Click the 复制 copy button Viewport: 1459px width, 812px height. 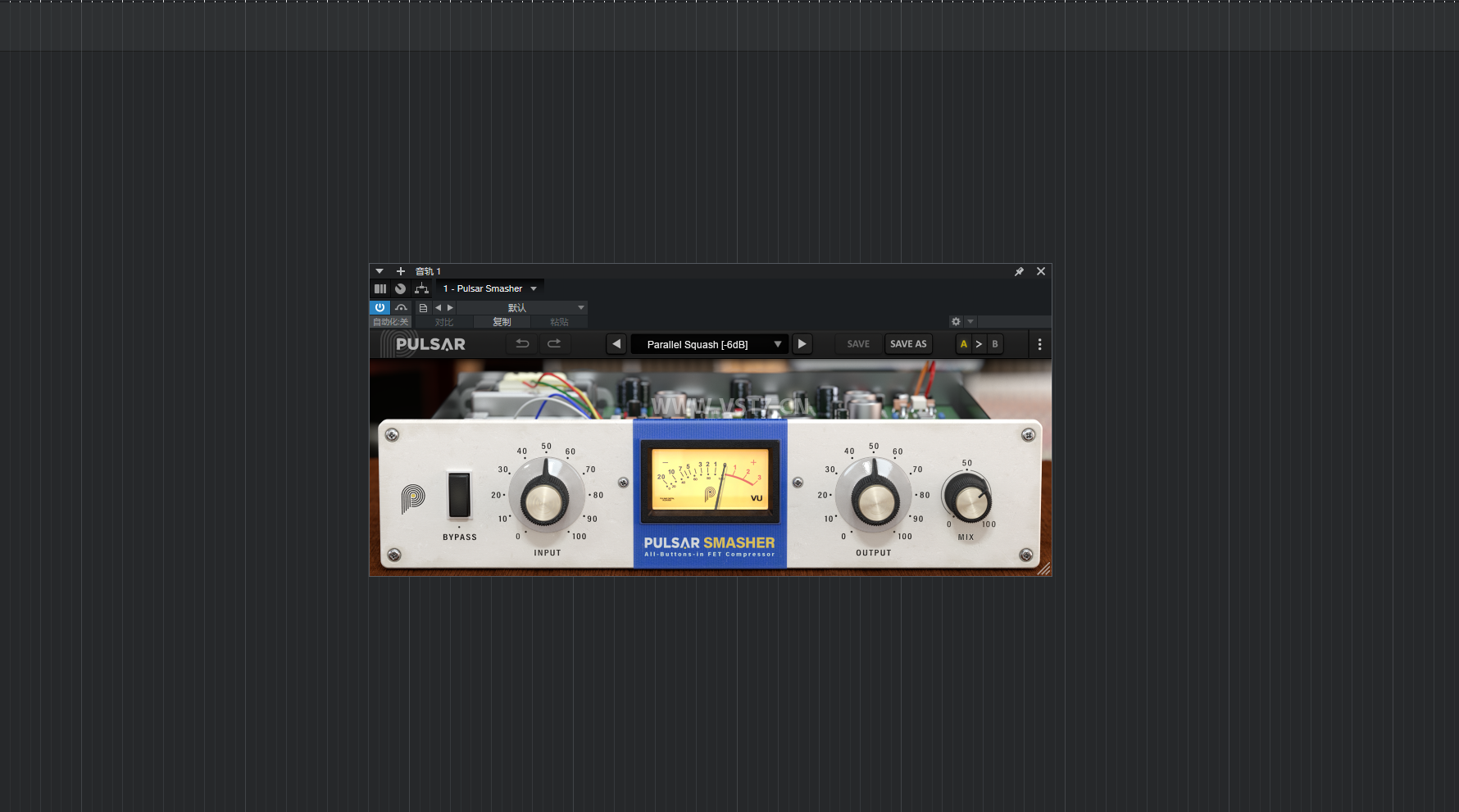pos(502,322)
